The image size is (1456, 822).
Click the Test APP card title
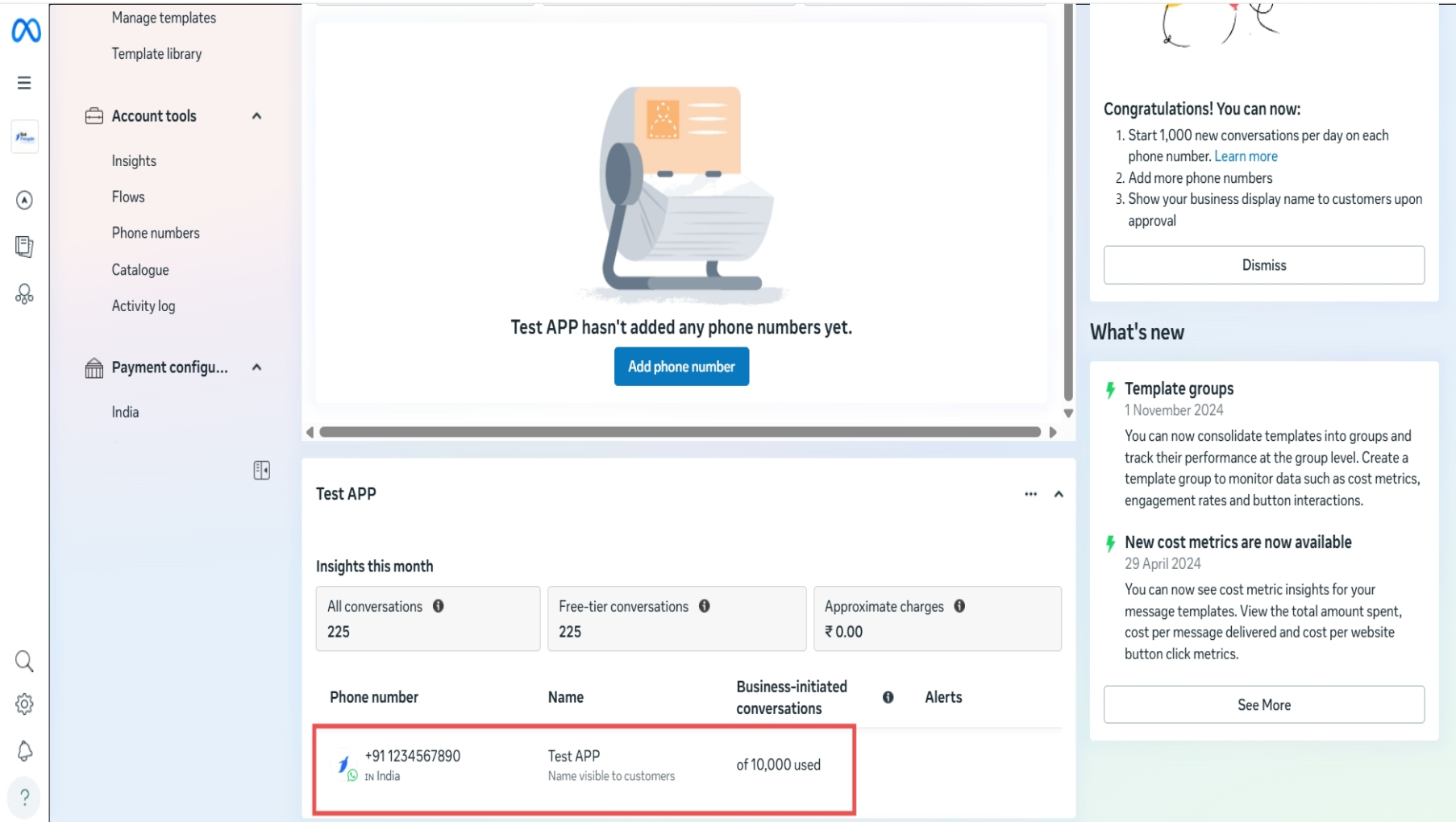point(346,494)
